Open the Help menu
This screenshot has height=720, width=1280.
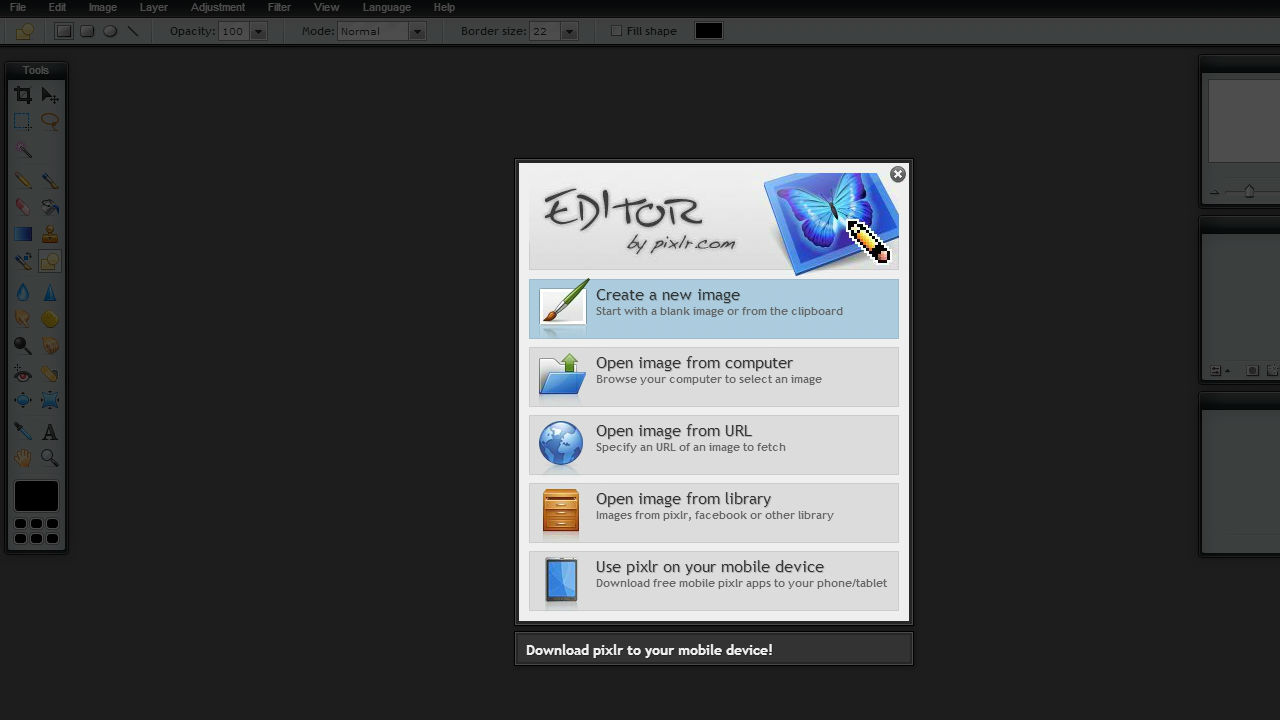[x=444, y=7]
